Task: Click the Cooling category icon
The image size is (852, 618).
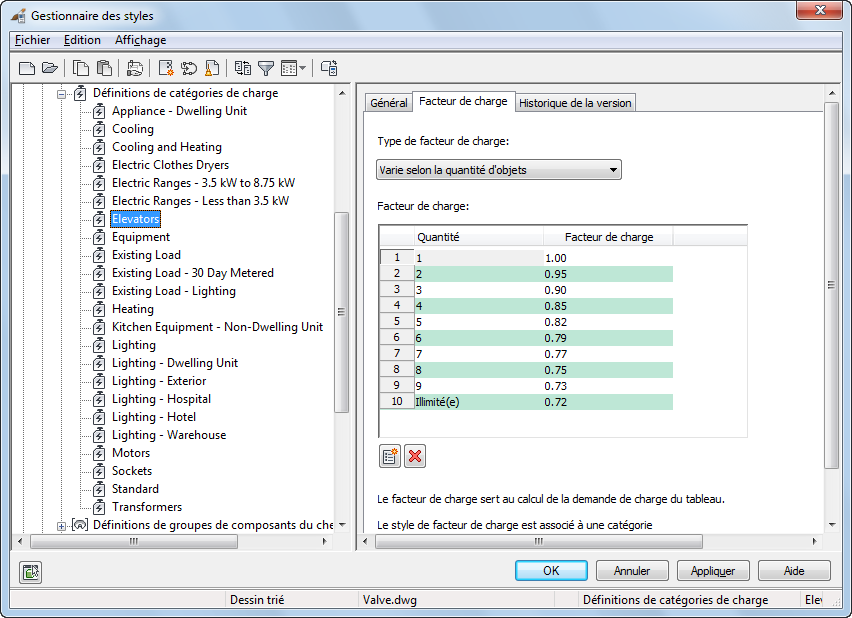Action: [x=99, y=129]
